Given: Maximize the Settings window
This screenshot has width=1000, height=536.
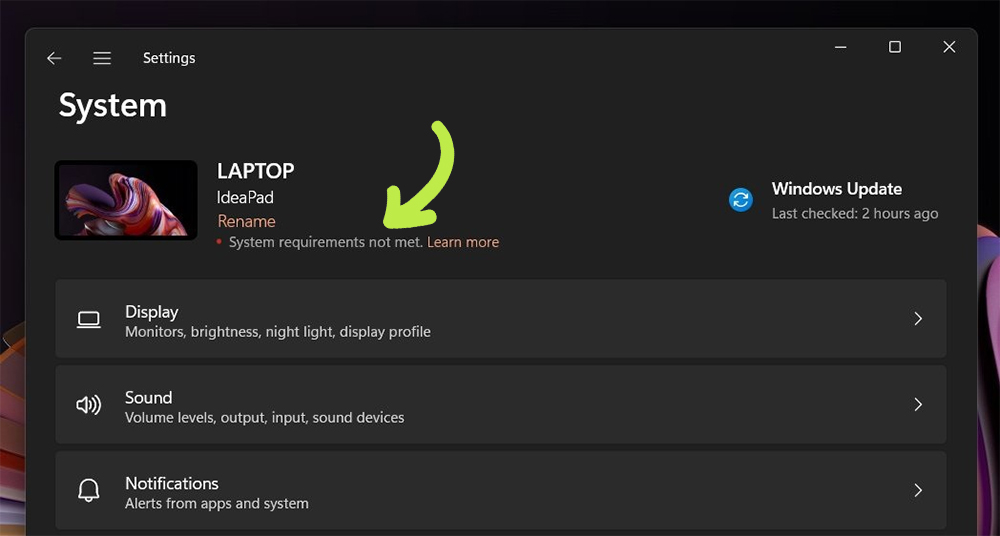Looking at the screenshot, I should [x=895, y=47].
